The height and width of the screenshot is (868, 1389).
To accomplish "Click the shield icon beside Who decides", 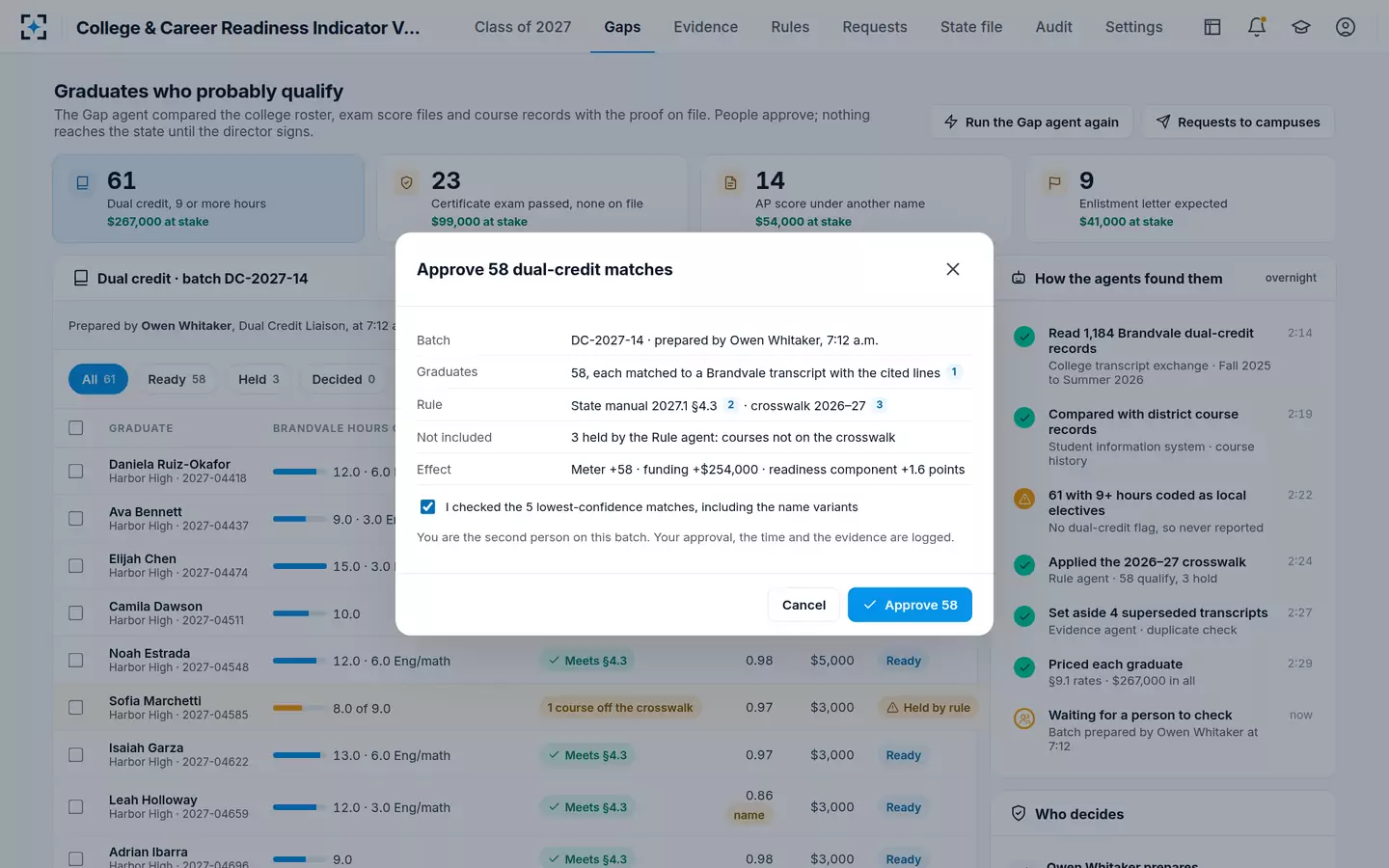I will click(1019, 814).
